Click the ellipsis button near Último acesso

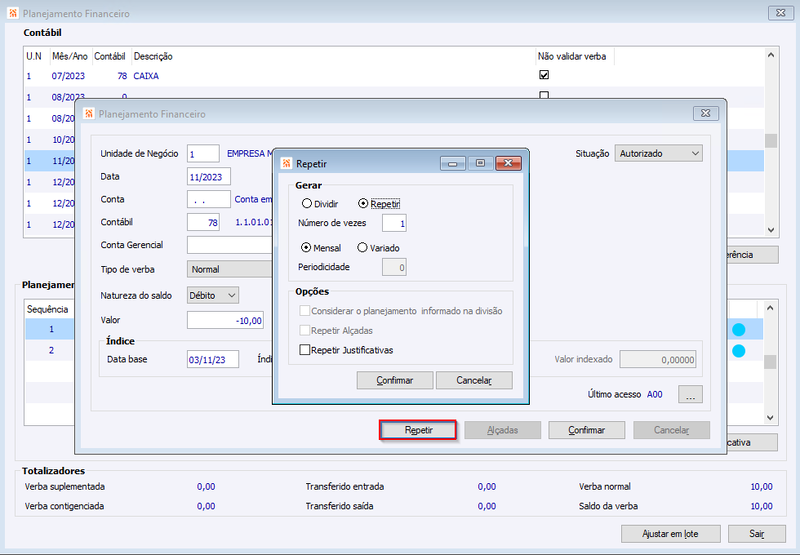(x=690, y=394)
